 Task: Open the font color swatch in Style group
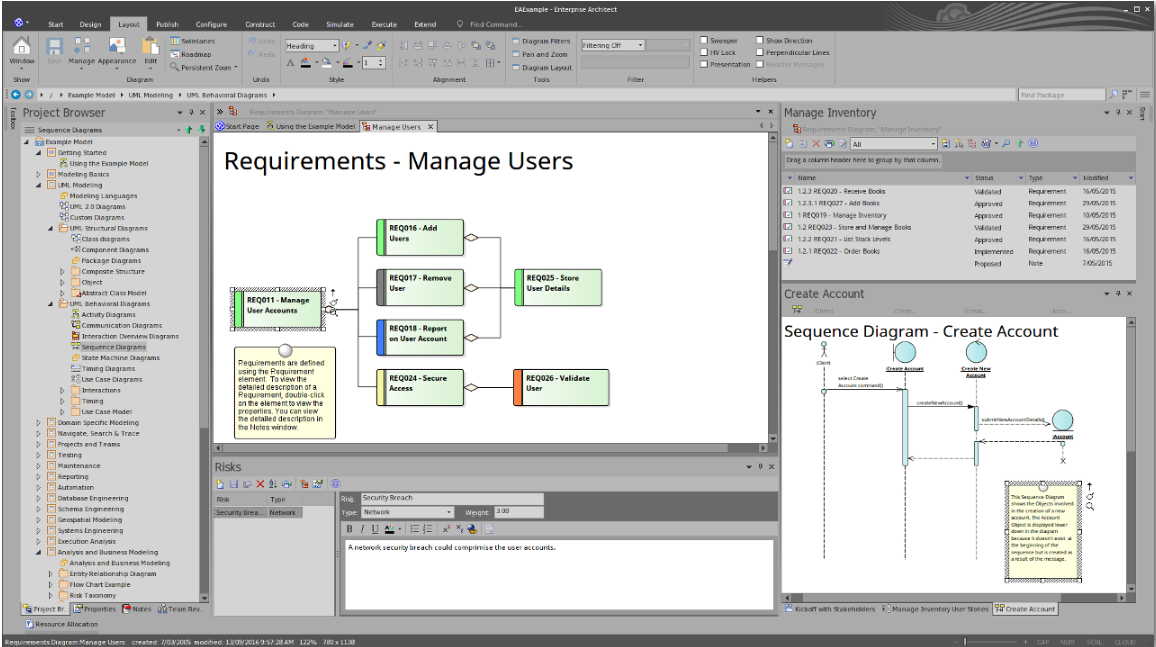tap(306, 63)
